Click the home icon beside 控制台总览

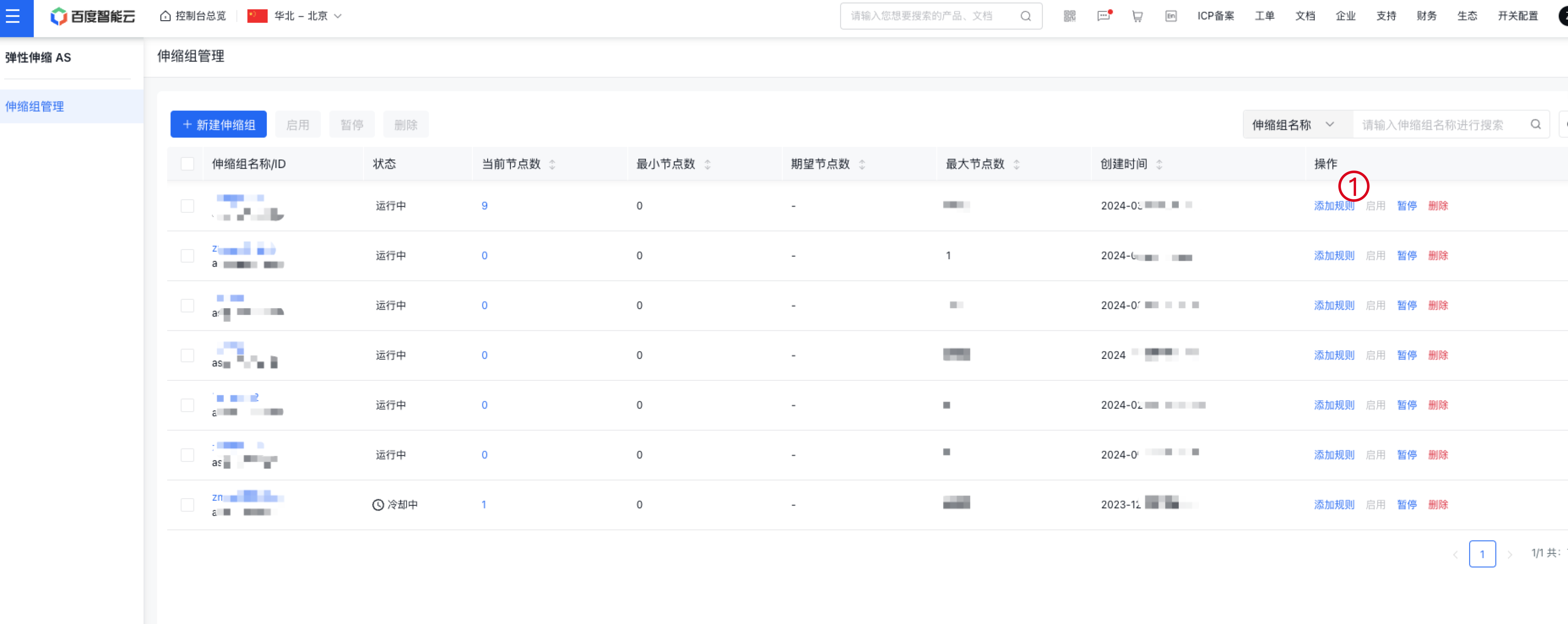(165, 16)
